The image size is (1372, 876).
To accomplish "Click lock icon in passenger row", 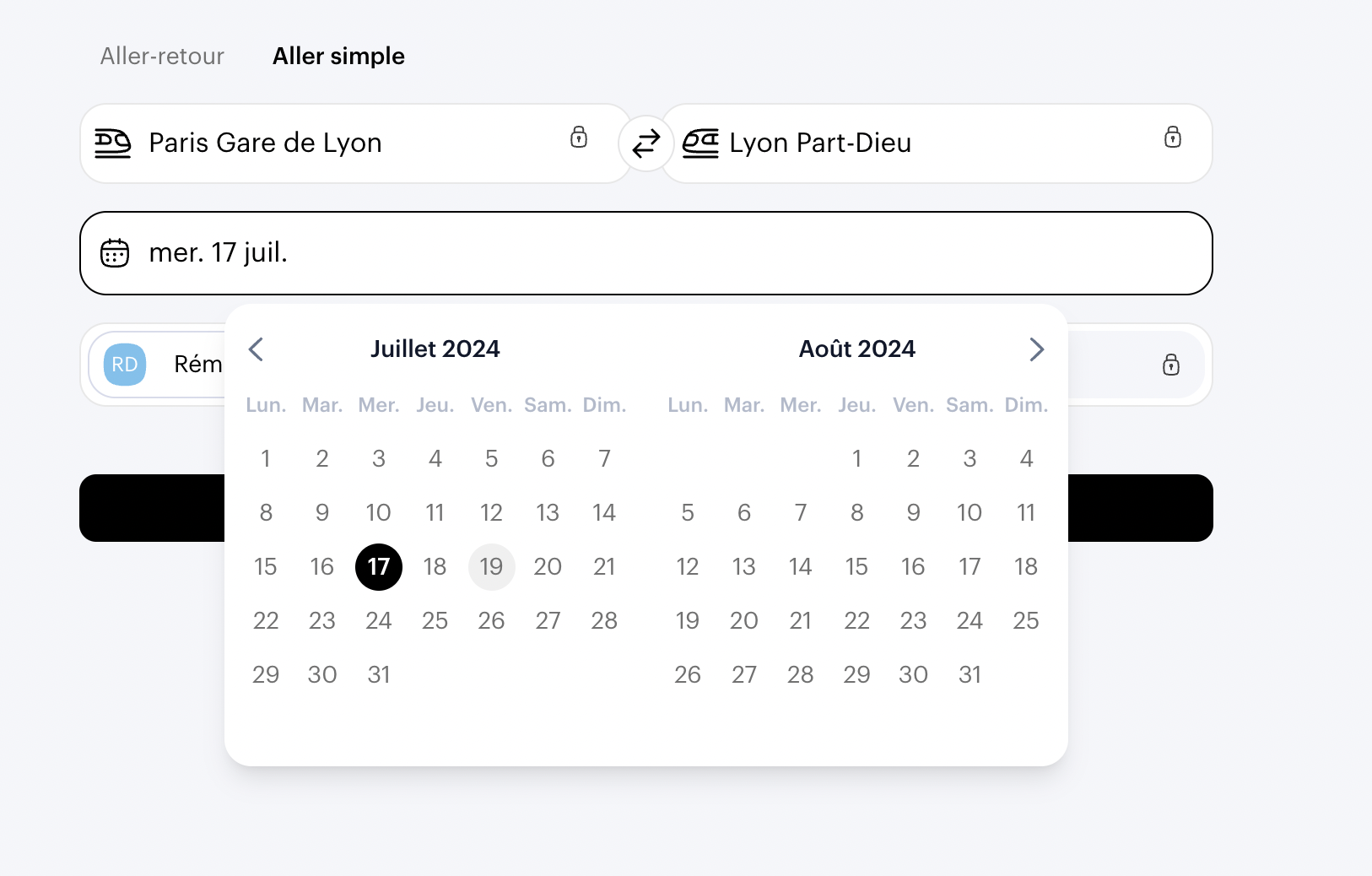I will point(1171,365).
